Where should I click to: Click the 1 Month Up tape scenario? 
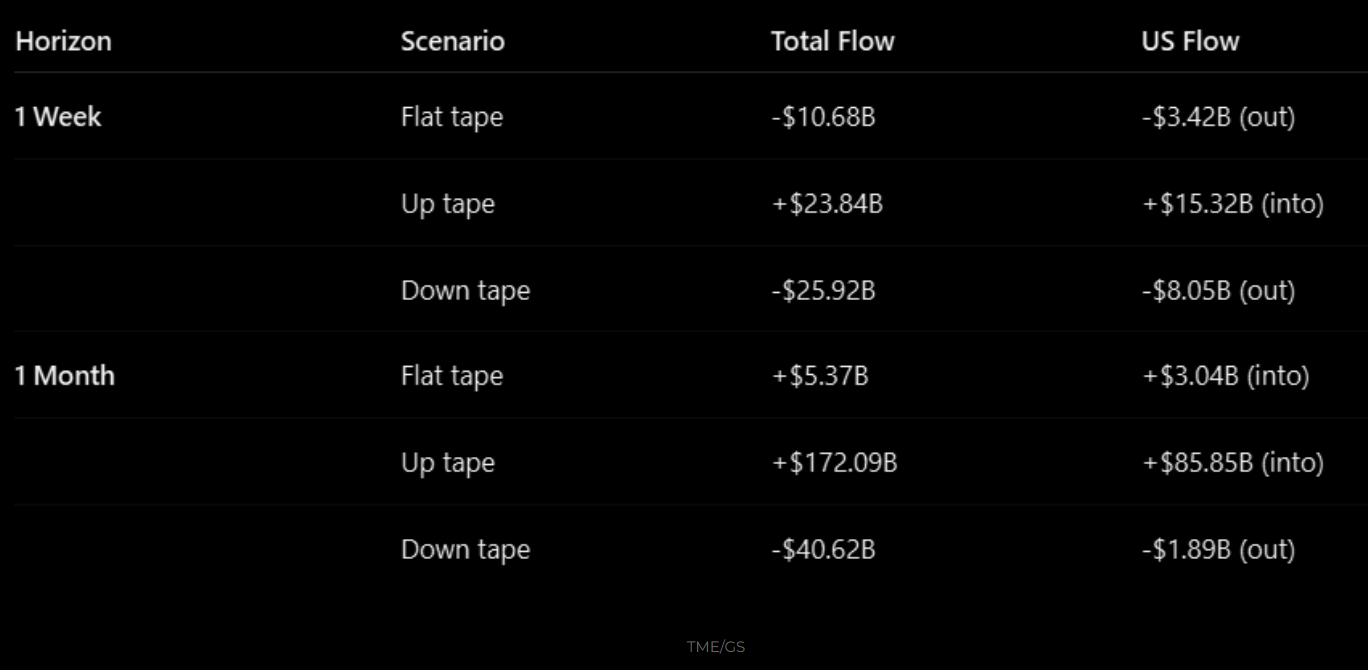448,463
